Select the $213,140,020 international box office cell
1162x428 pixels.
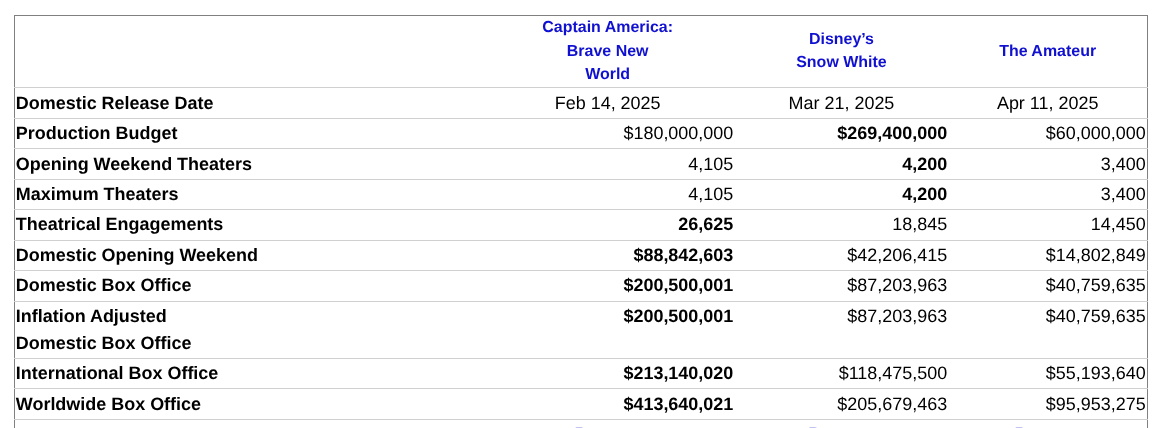(678, 373)
